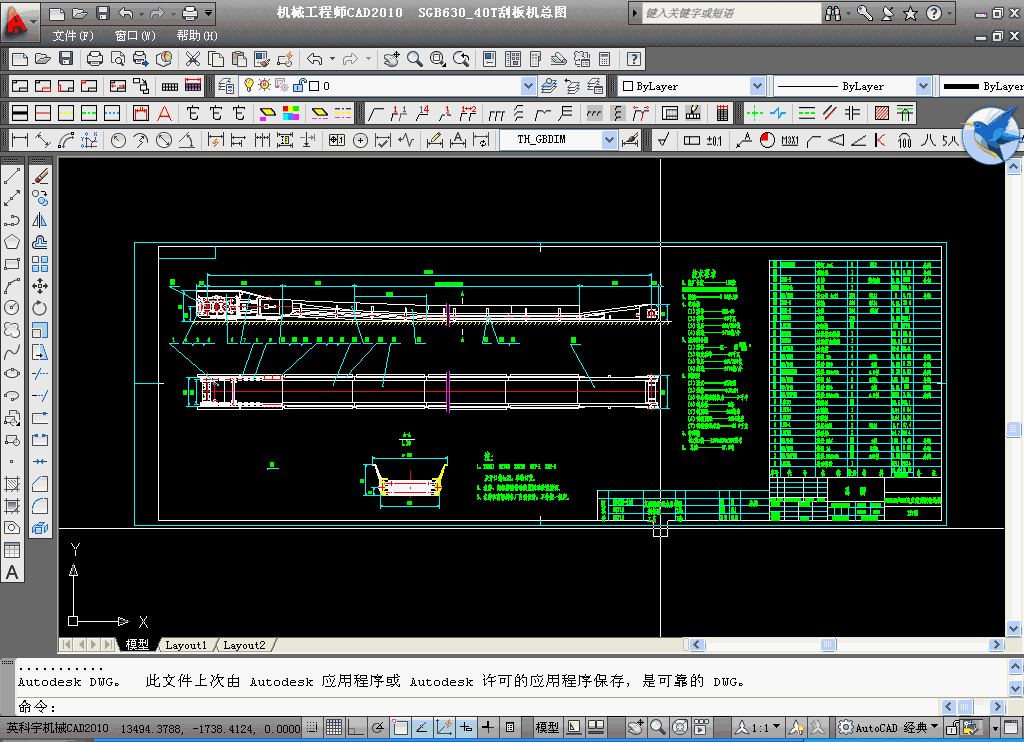Viewport: 1024px width, 742px height.
Task: Click the surface roughness checkmark icon
Action: click(664, 140)
